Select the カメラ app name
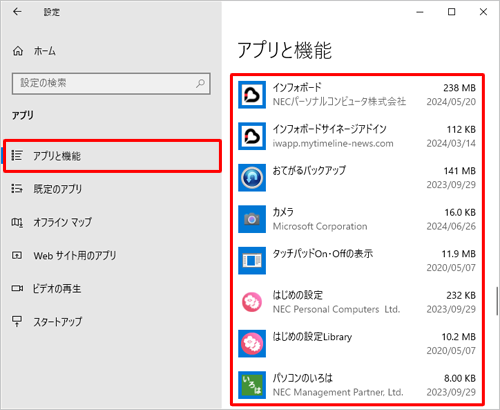The width and height of the screenshot is (500, 410). [283, 212]
